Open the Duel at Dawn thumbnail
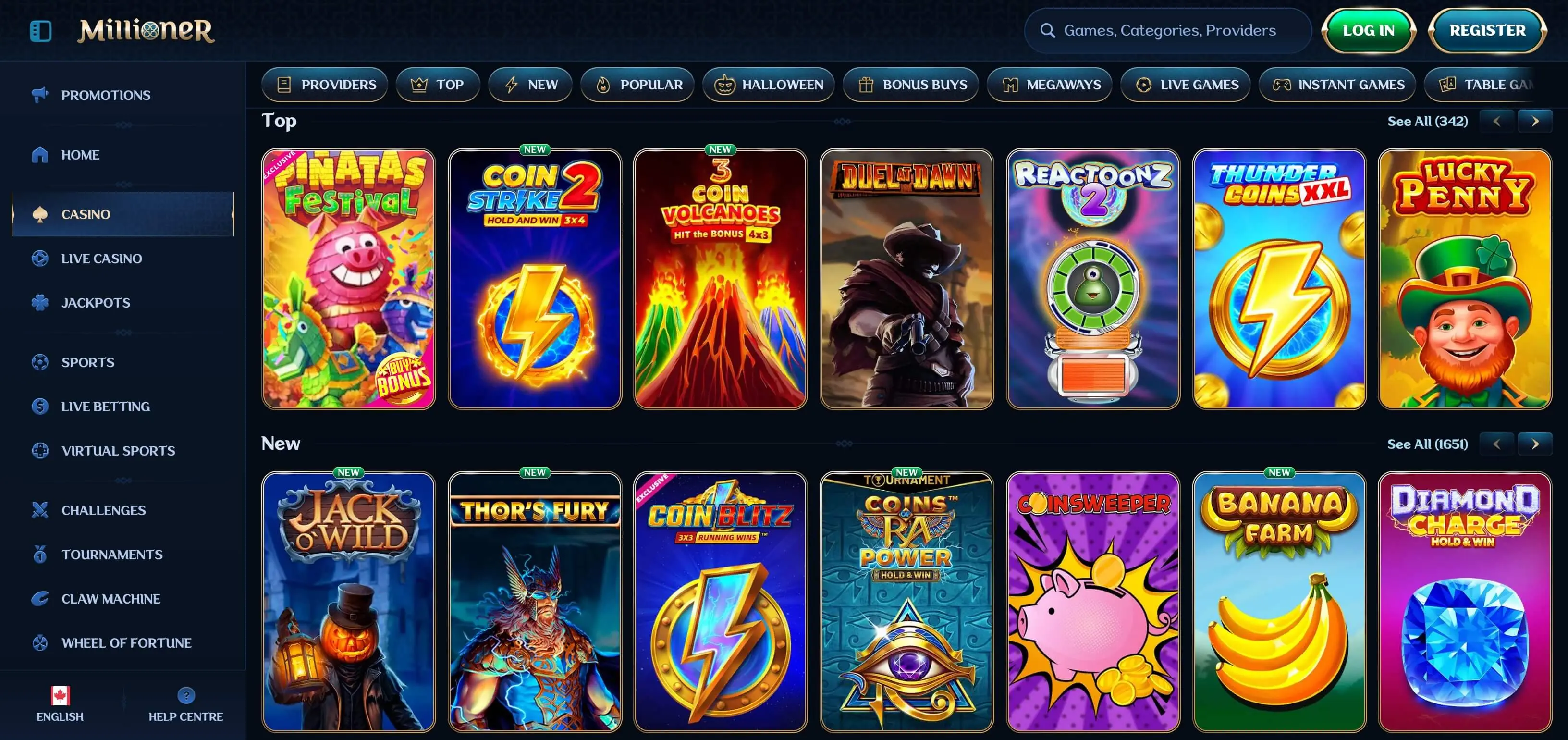Screen dimensions: 1568x740 (906, 279)
